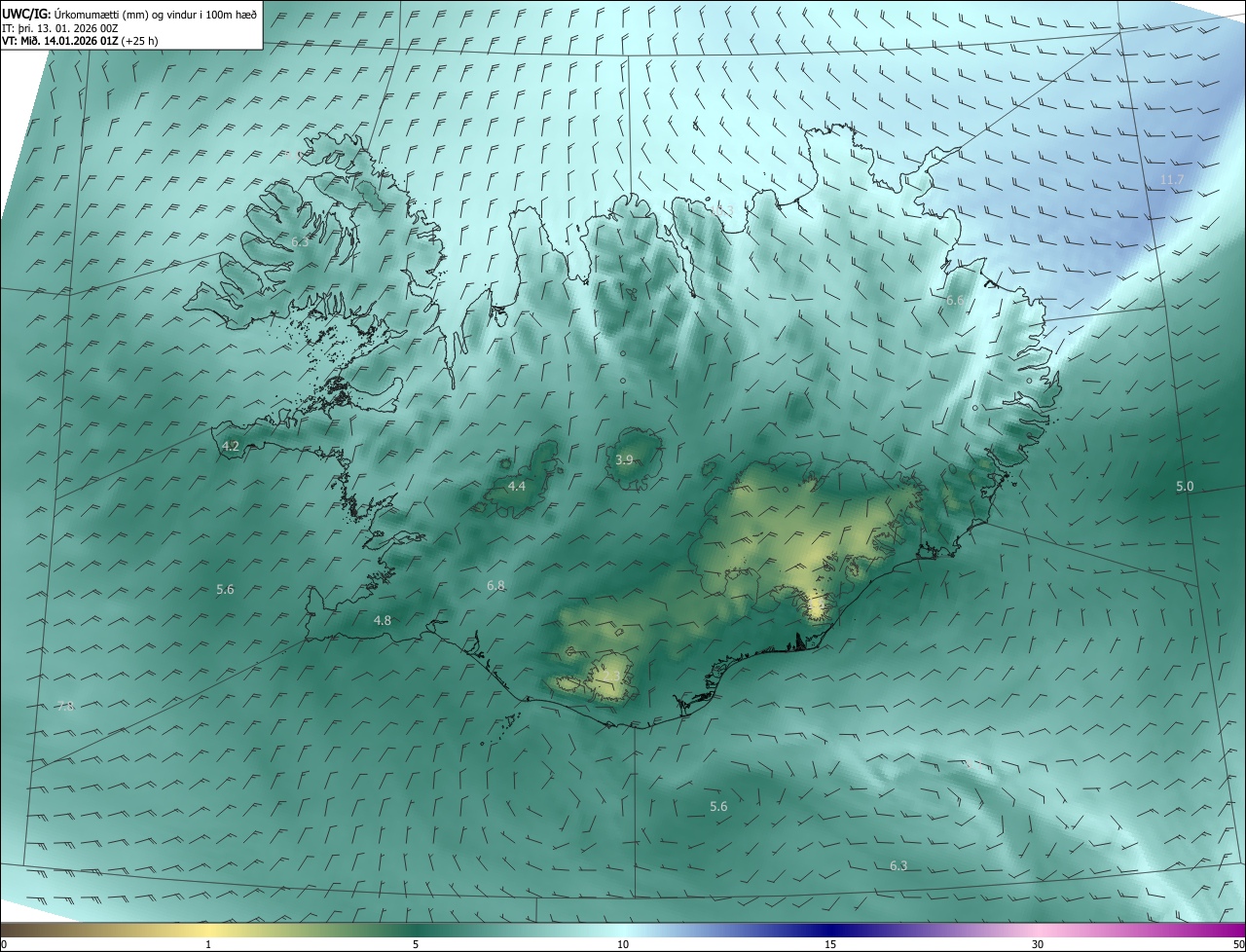Pick the yellow color above scale label 1
The image size is (1246, 952).
point(208,930)
